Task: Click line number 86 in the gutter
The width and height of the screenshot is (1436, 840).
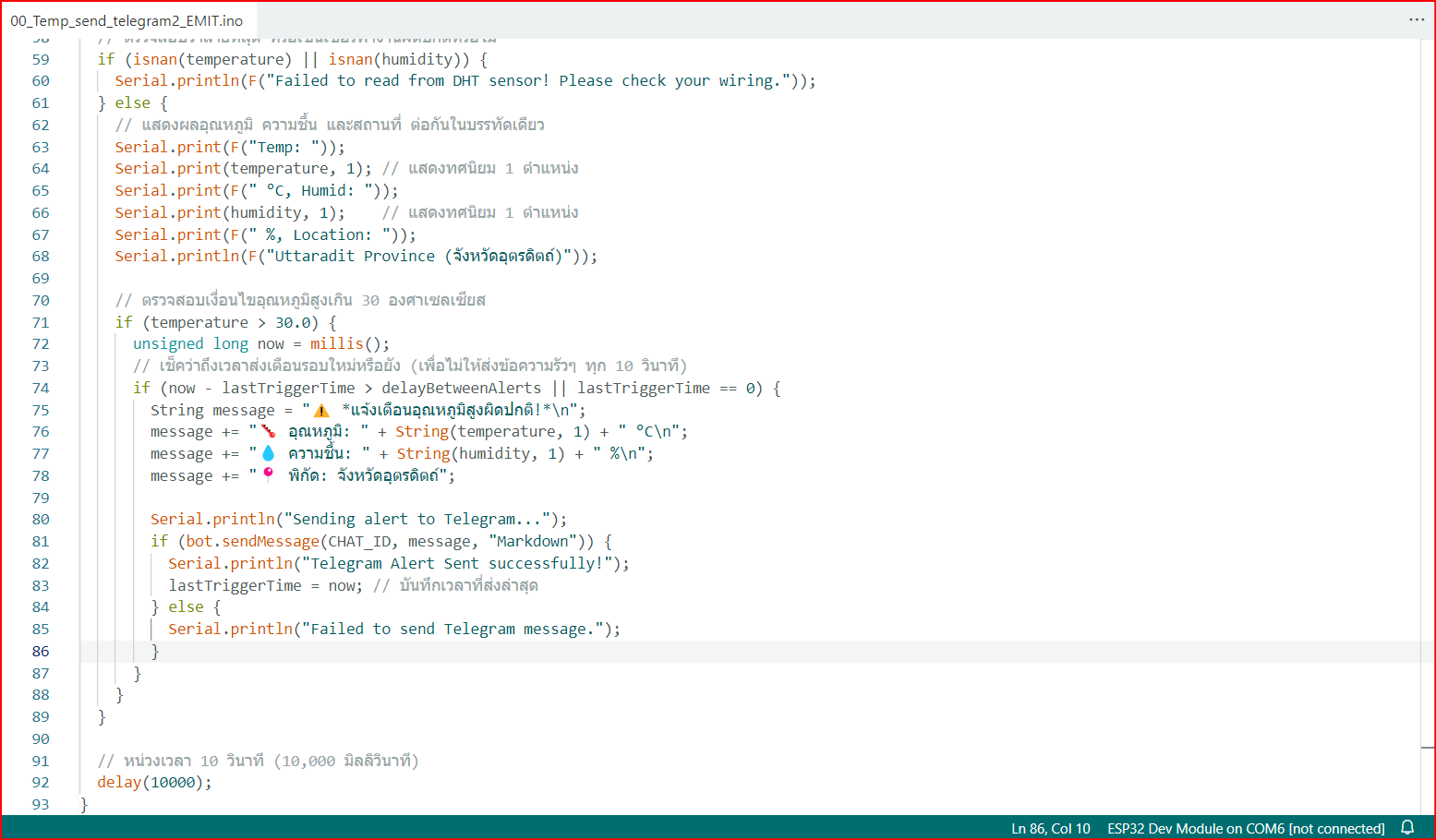Action: (x=41, y=651)
